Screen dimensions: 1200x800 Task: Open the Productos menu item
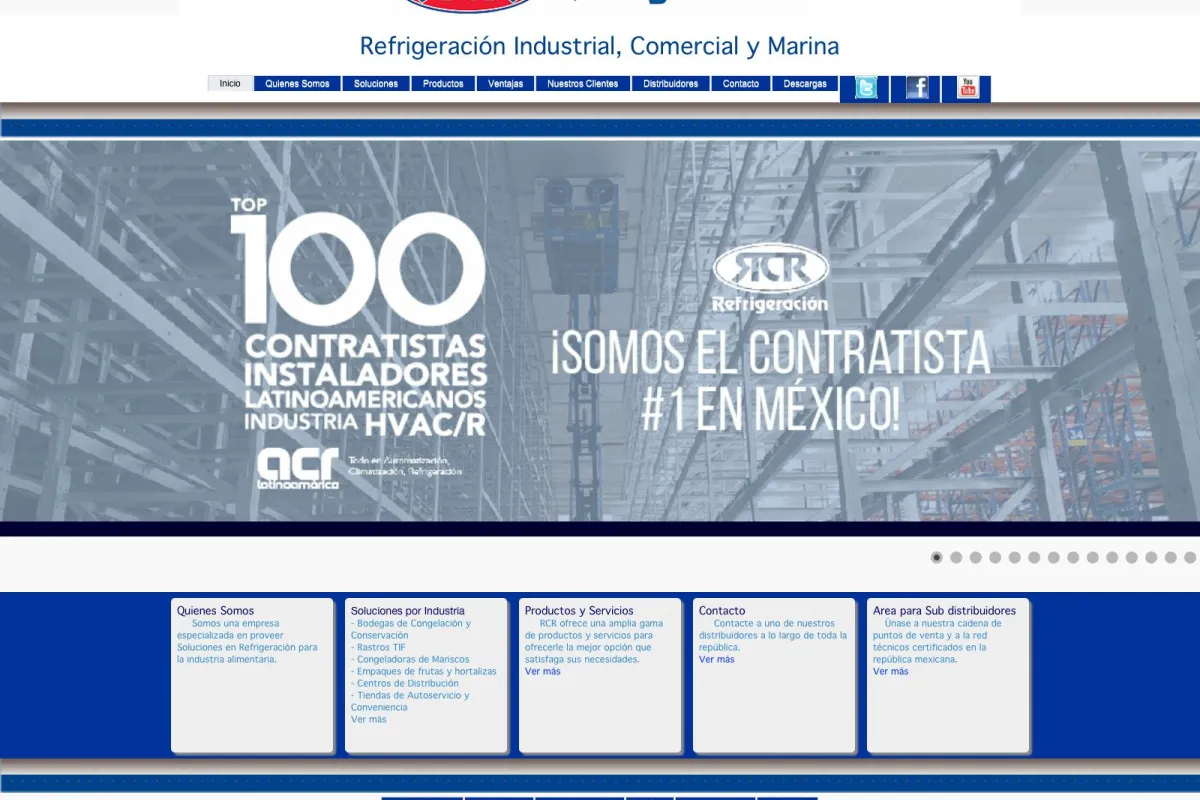tap(443, 84)
